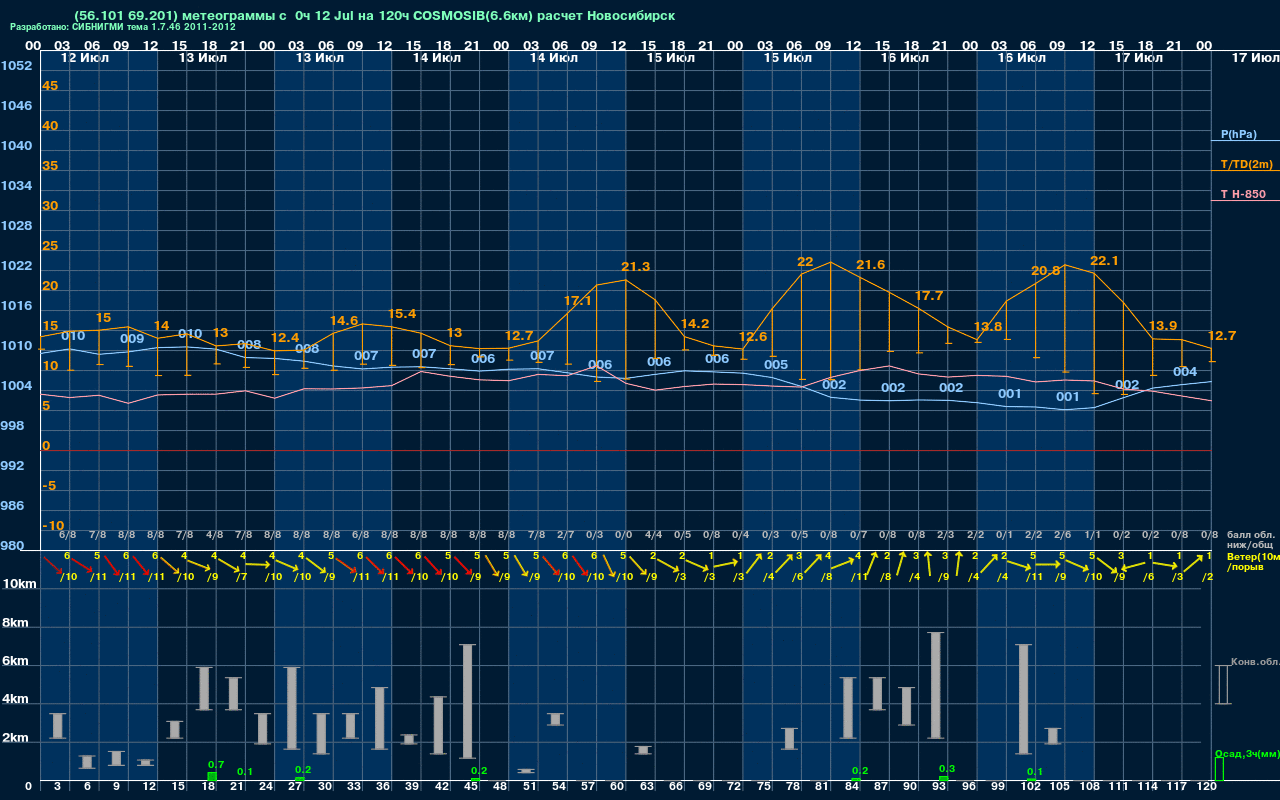Click the P(hPa) legend label
Screen dimensions: 1280x800
coord(1239,134)
